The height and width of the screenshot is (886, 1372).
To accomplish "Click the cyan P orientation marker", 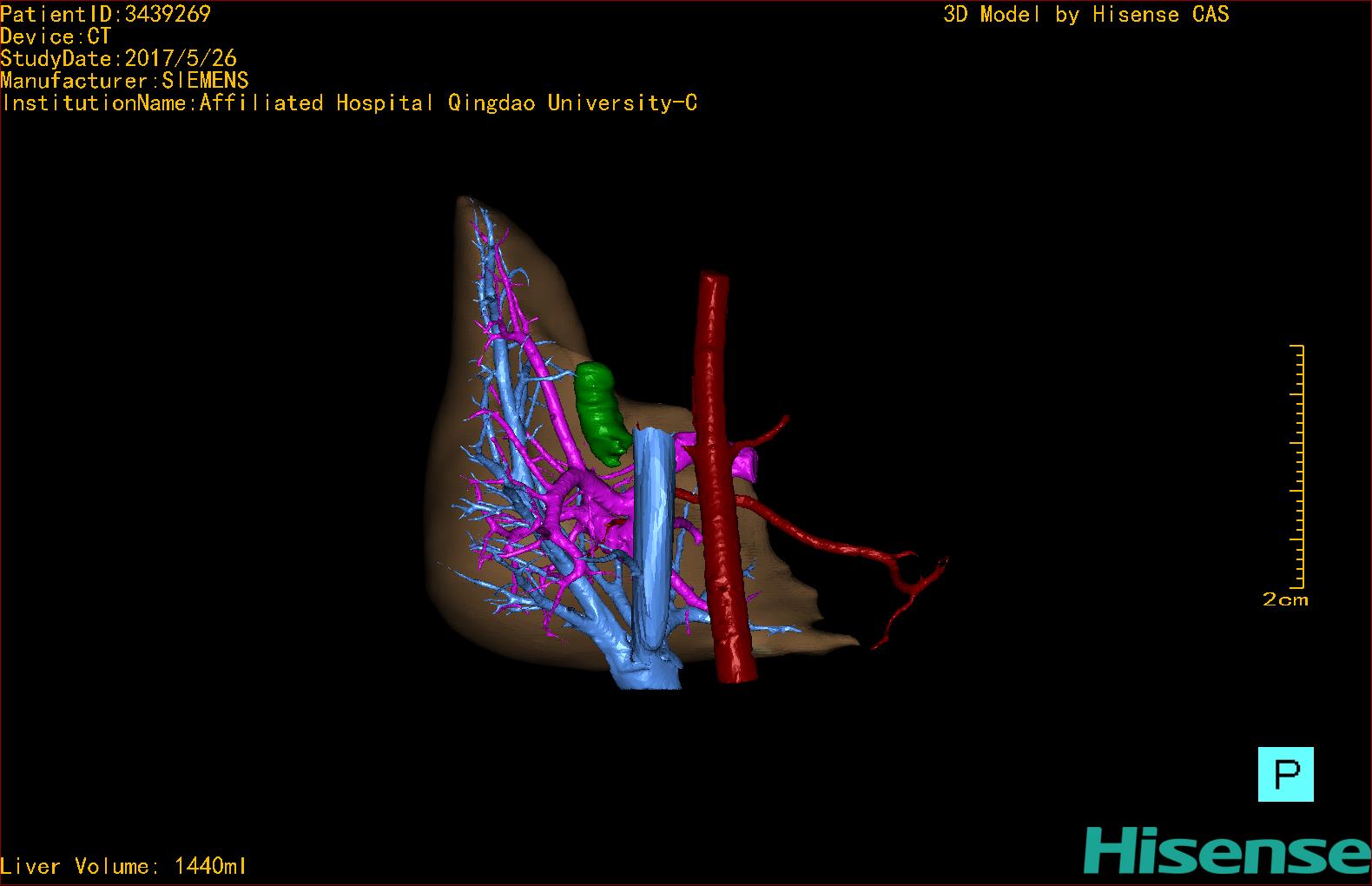I will coord(1285,773).
